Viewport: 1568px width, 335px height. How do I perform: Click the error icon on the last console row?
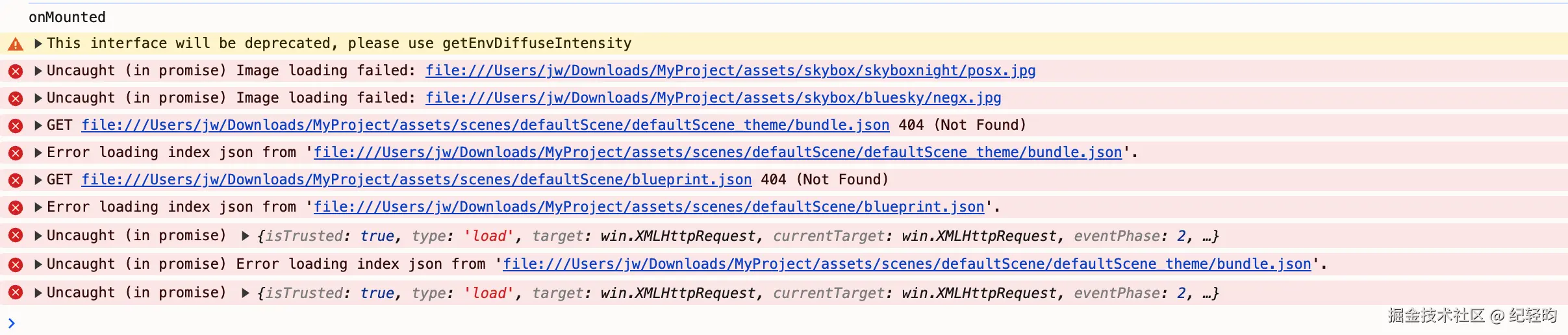[16, 293]
